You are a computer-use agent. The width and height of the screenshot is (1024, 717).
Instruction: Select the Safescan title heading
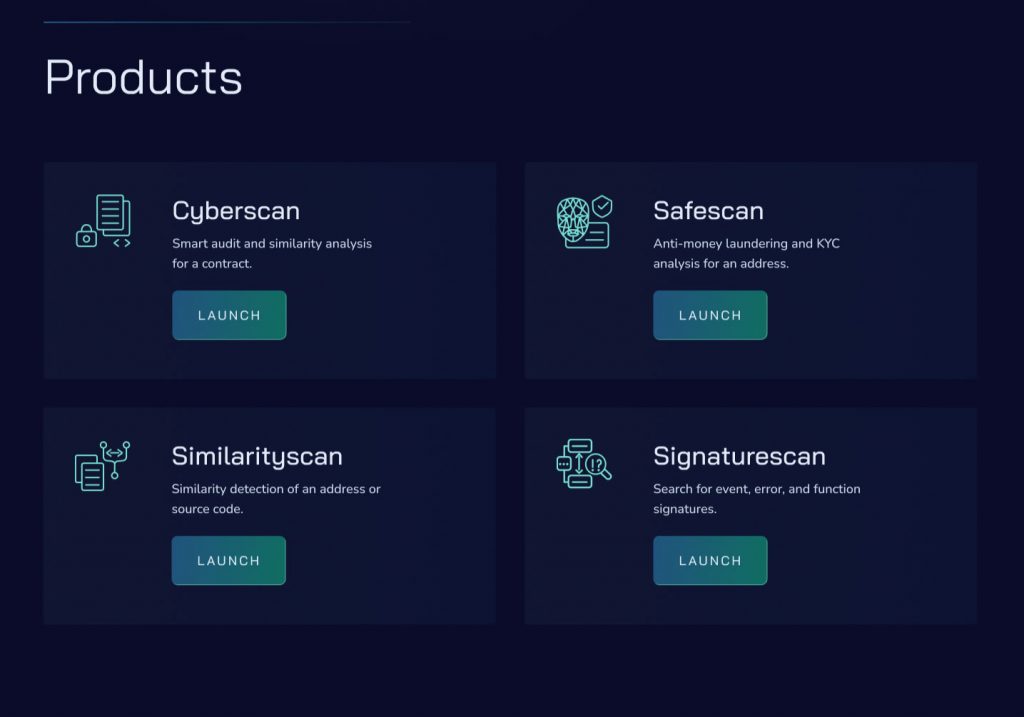[x=709, y=211]
